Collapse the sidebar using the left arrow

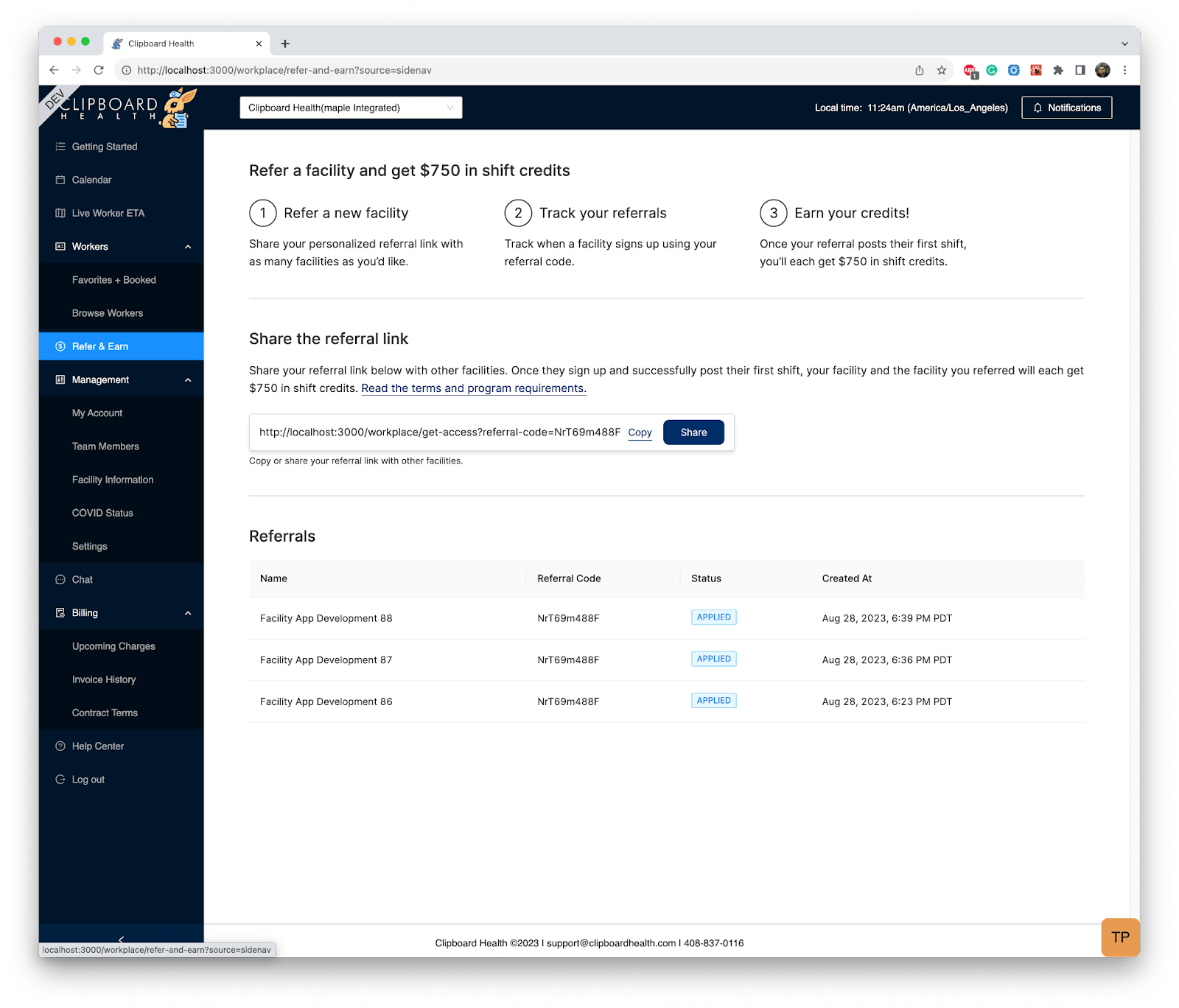click(122, 940)
